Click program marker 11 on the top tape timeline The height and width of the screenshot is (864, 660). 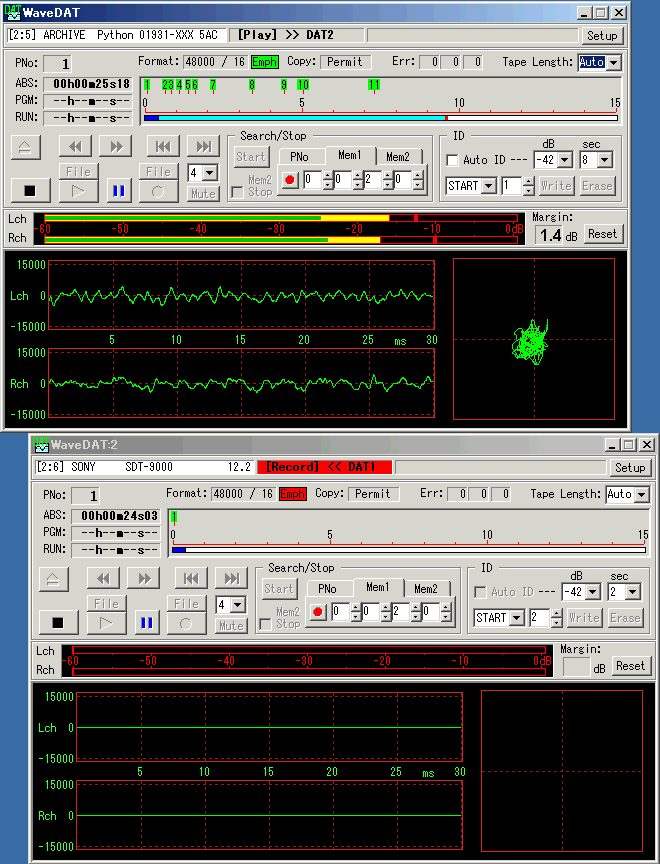pos(373,85)
